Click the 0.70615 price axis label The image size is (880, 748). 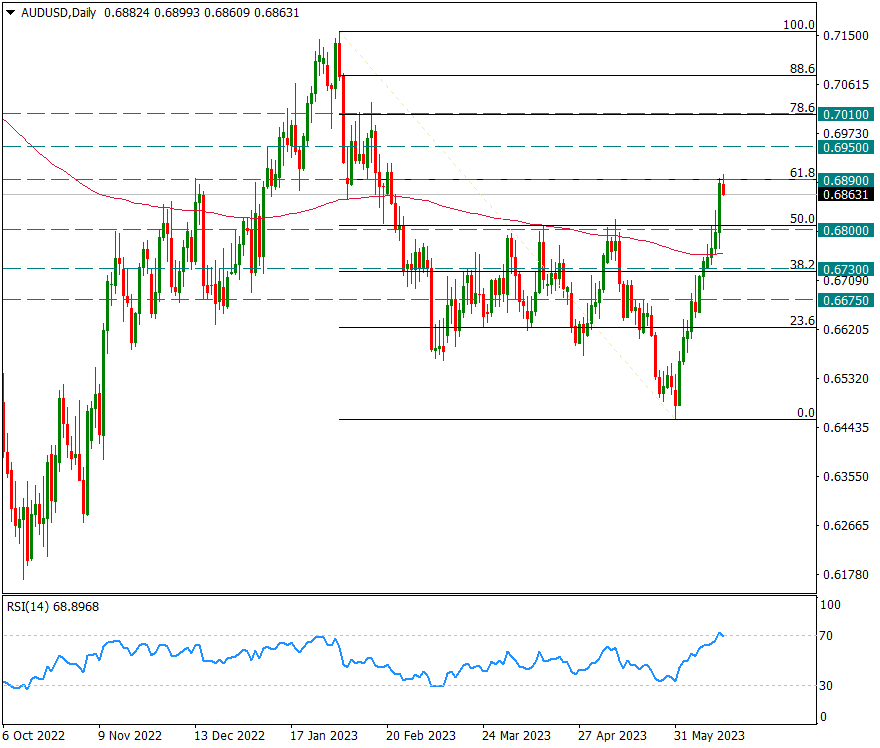(846, 85)
